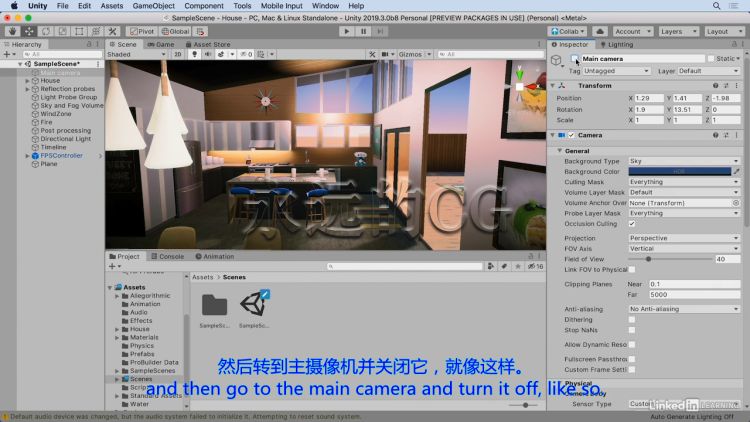Switch to the Game tab
The width and height of the screenshot is (750, 422).
161,44
